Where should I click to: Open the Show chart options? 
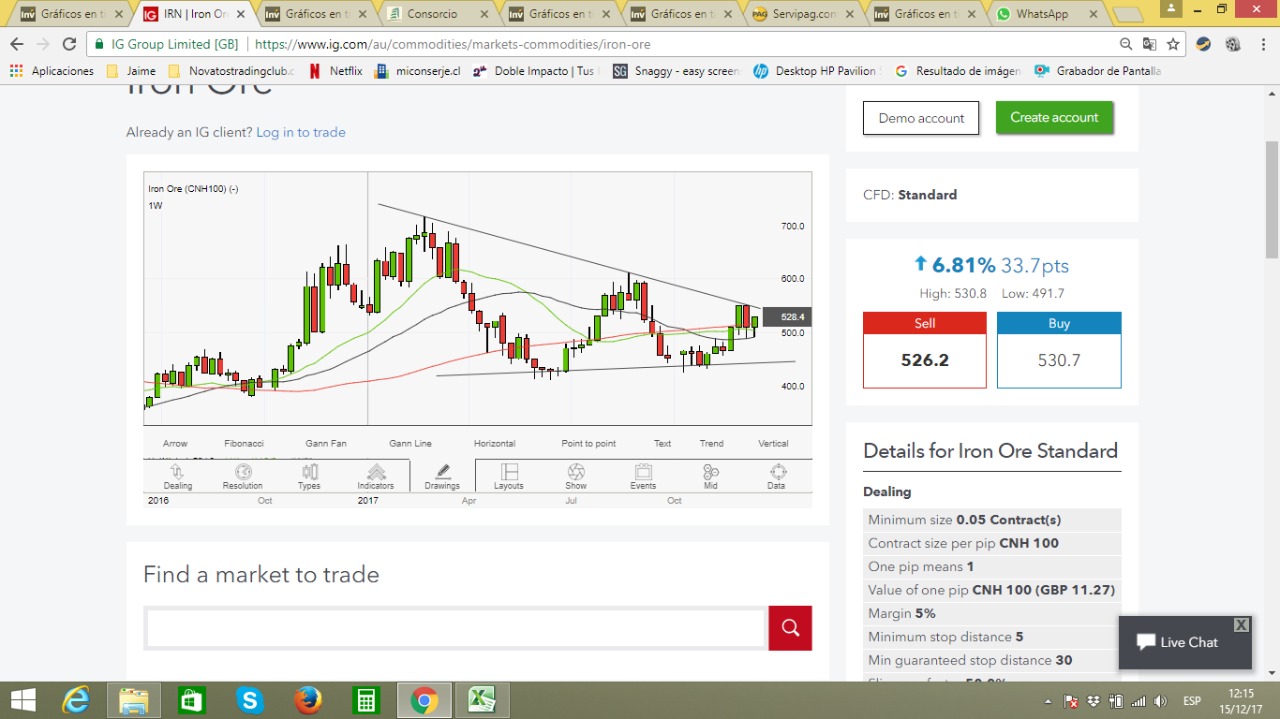pos(576,476)
